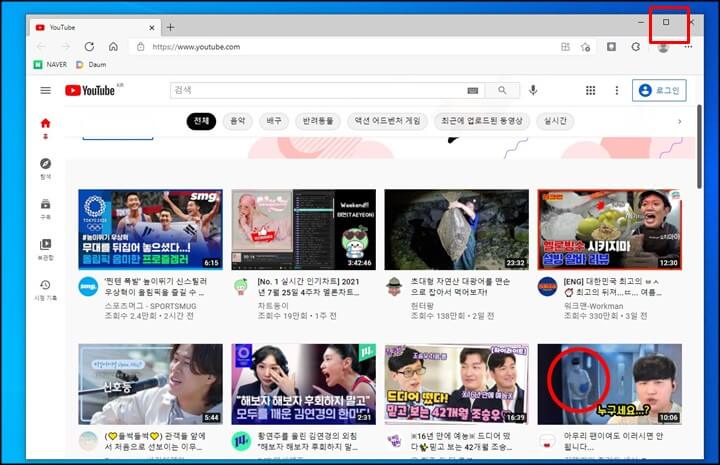The image size is (720, 465).
Task: Open Edge settings and more menu
Action: [x=688, y=47]
